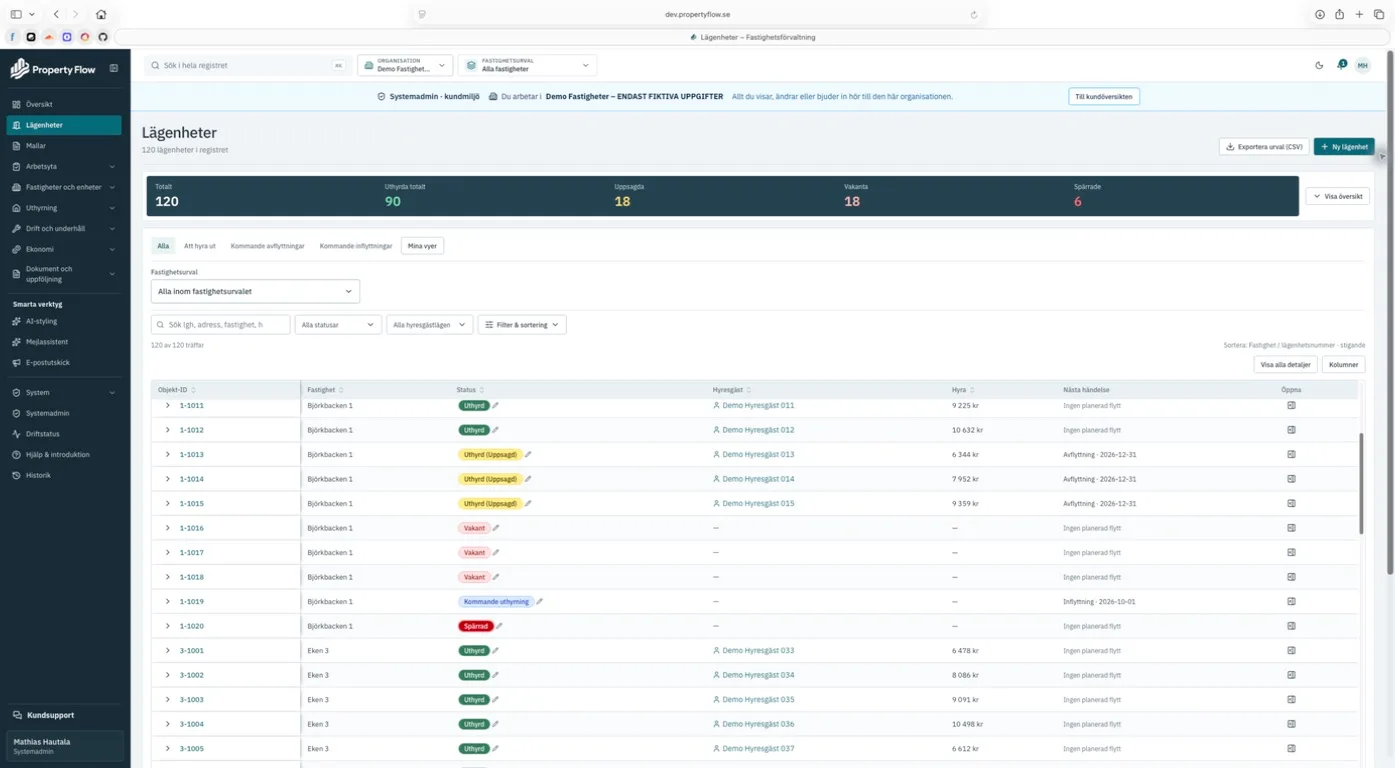1395x768 pixels.
Task: Edit status pencil for blocked apartment 1-1020
Action: (x=499, y=626)
